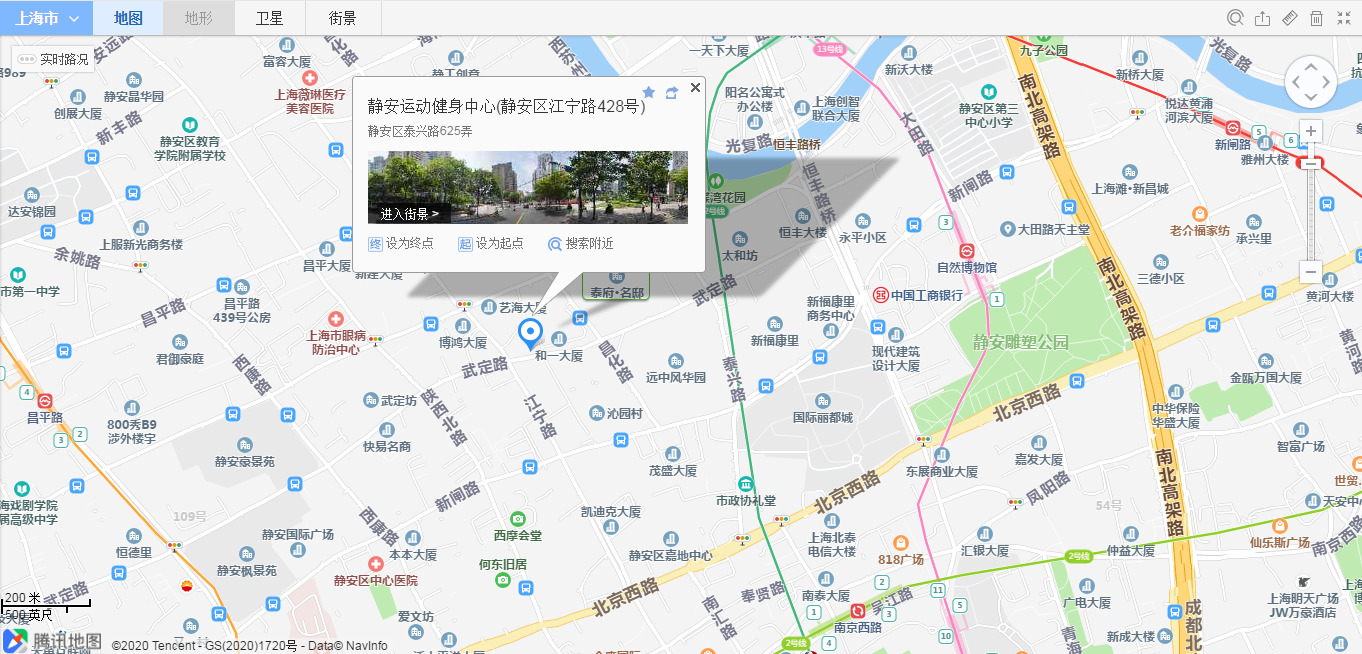The image size is (1362, 654).
Task: Close the location info popup
Action: pyautogui.click(x=695, y=88)
